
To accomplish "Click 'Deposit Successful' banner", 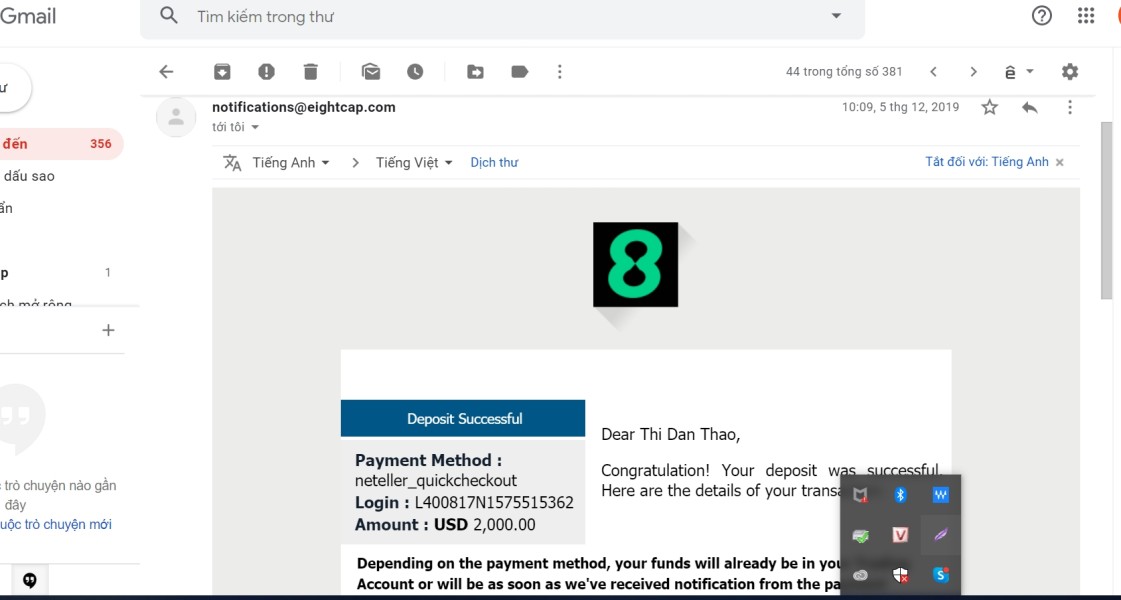I will click(463, 418).
